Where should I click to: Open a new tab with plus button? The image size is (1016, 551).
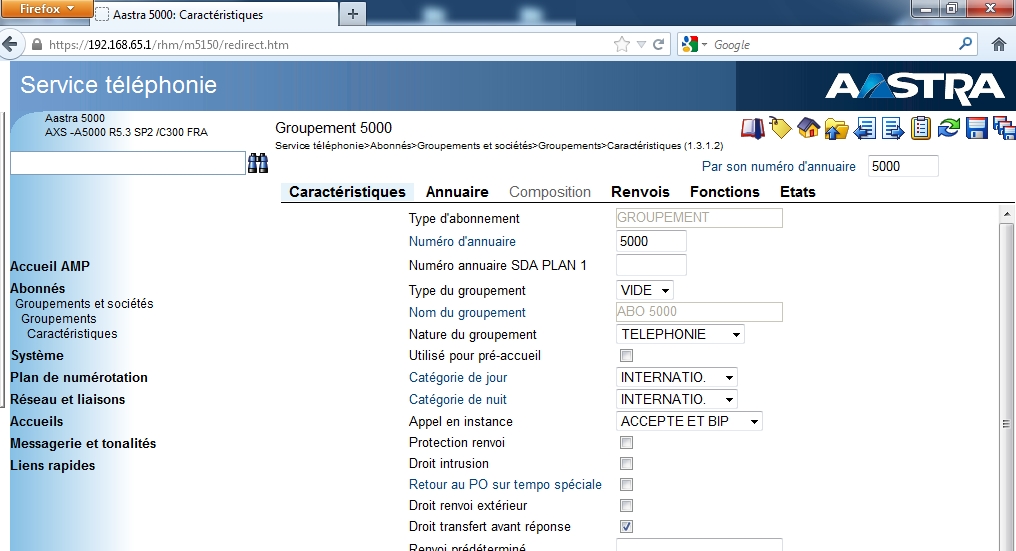point(352,14)
